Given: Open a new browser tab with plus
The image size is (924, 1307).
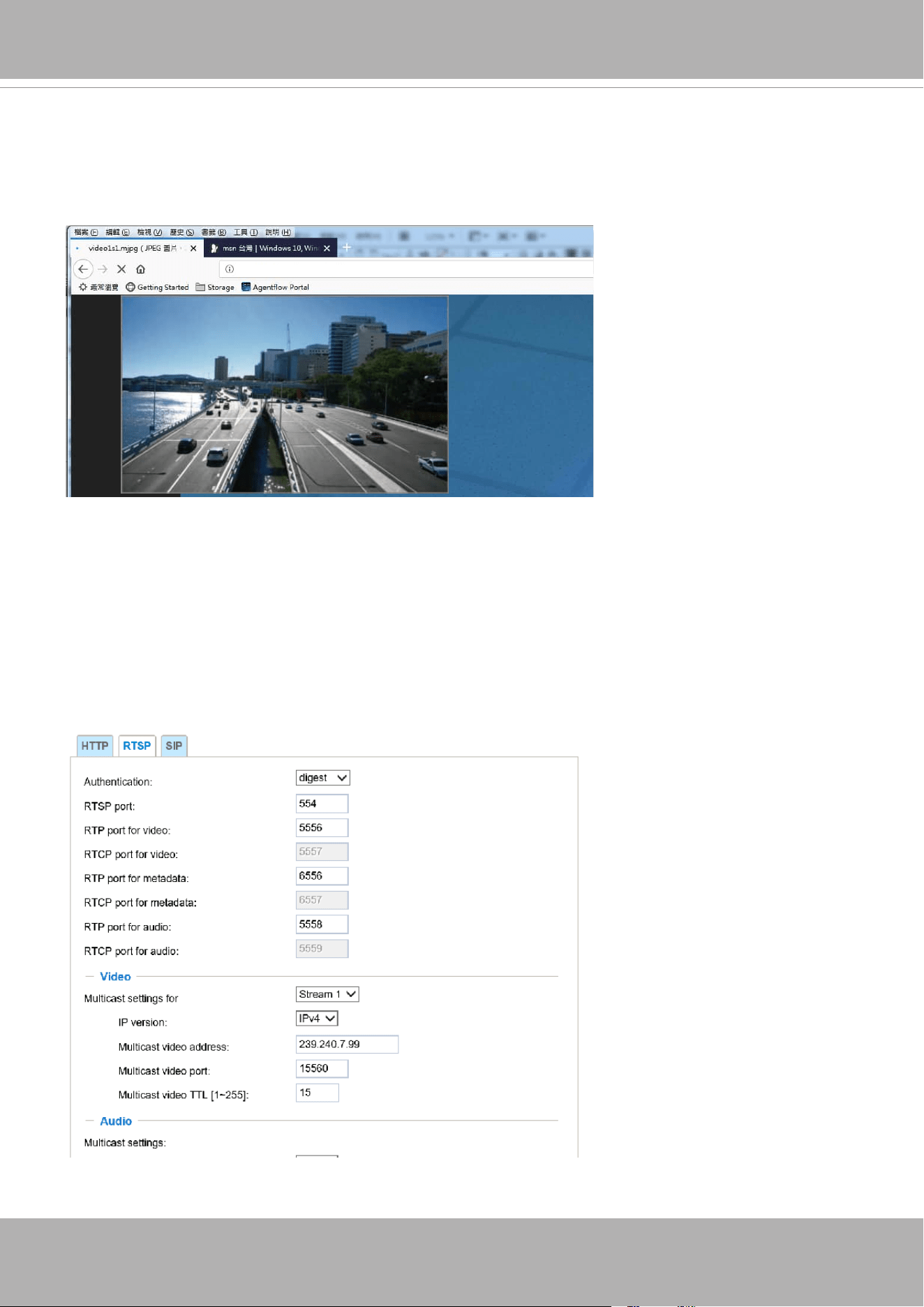Looking at the screenshot, I should 347,247.
